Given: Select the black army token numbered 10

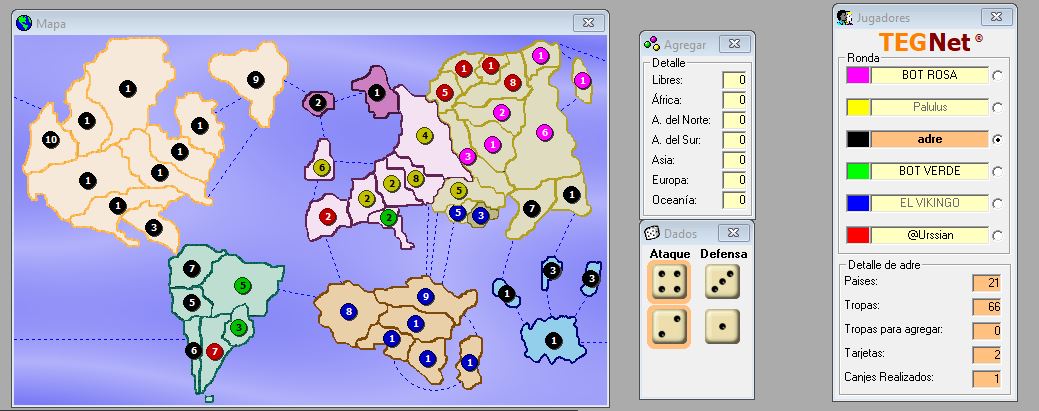Looking at the screenshot, I should coord(51,140).
